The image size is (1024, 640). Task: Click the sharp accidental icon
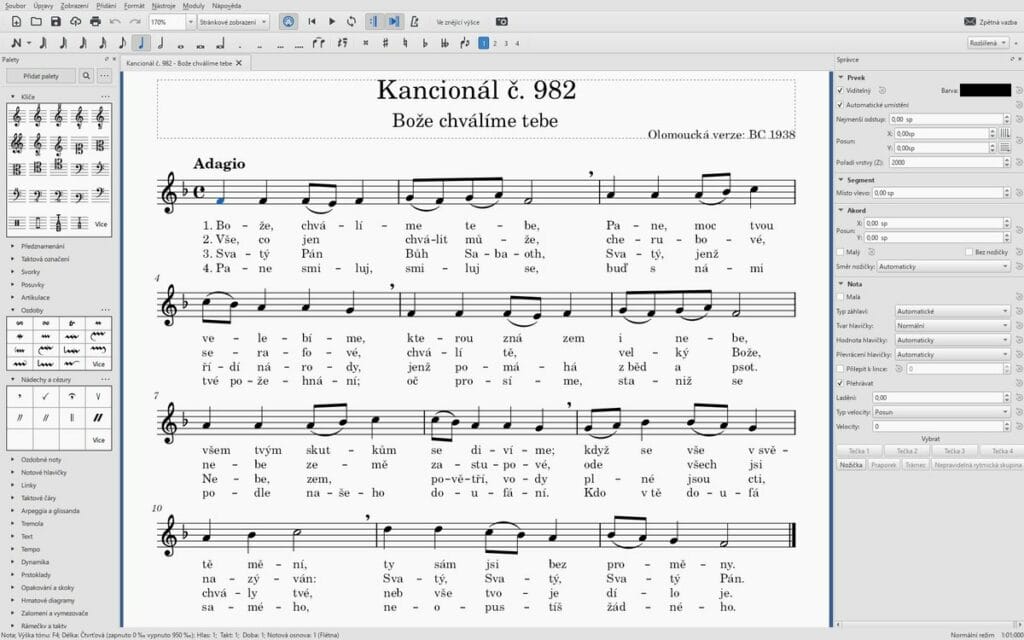pyautogui.click(x=385, y=42)
